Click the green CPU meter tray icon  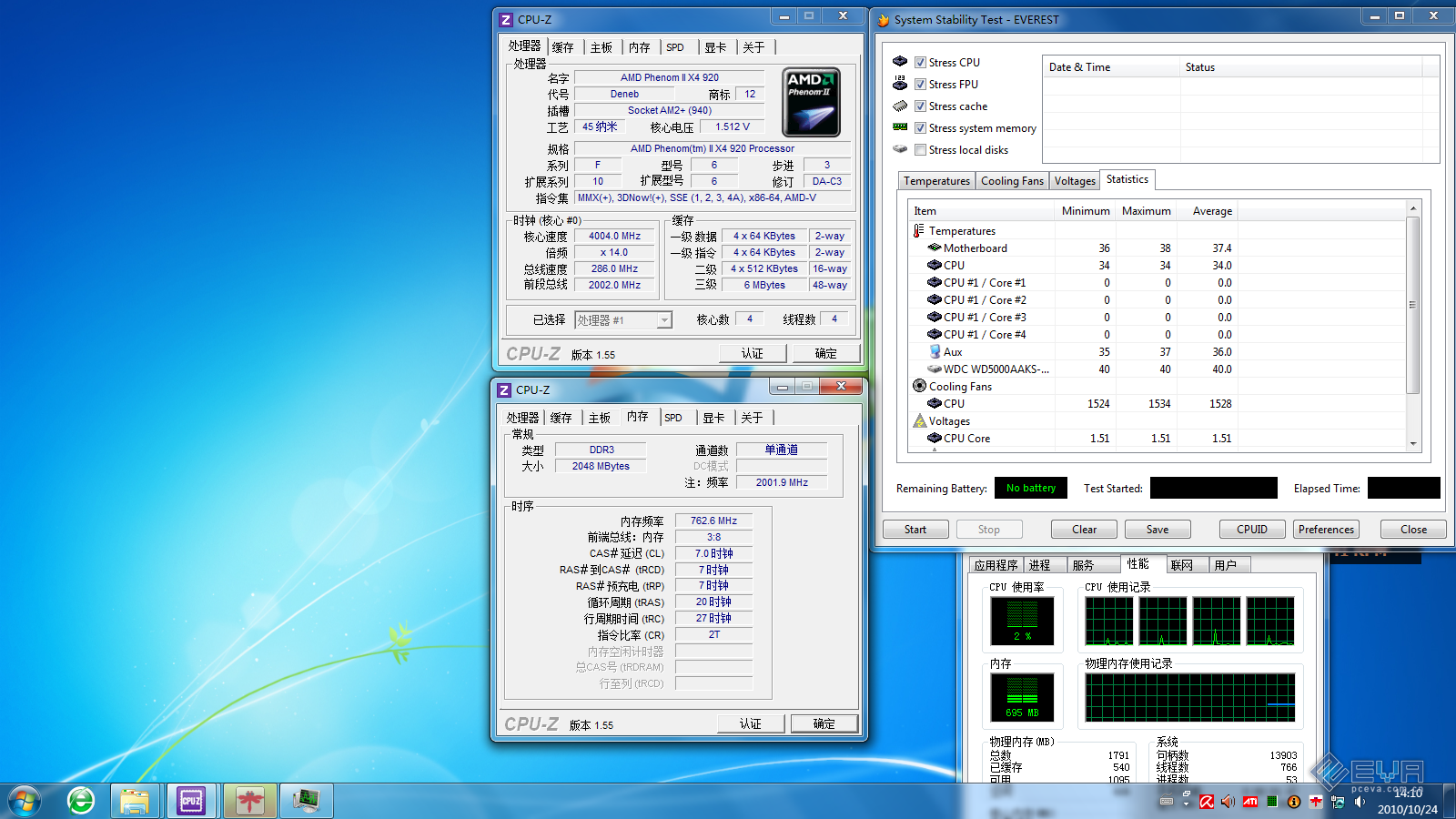(1271, 802)
